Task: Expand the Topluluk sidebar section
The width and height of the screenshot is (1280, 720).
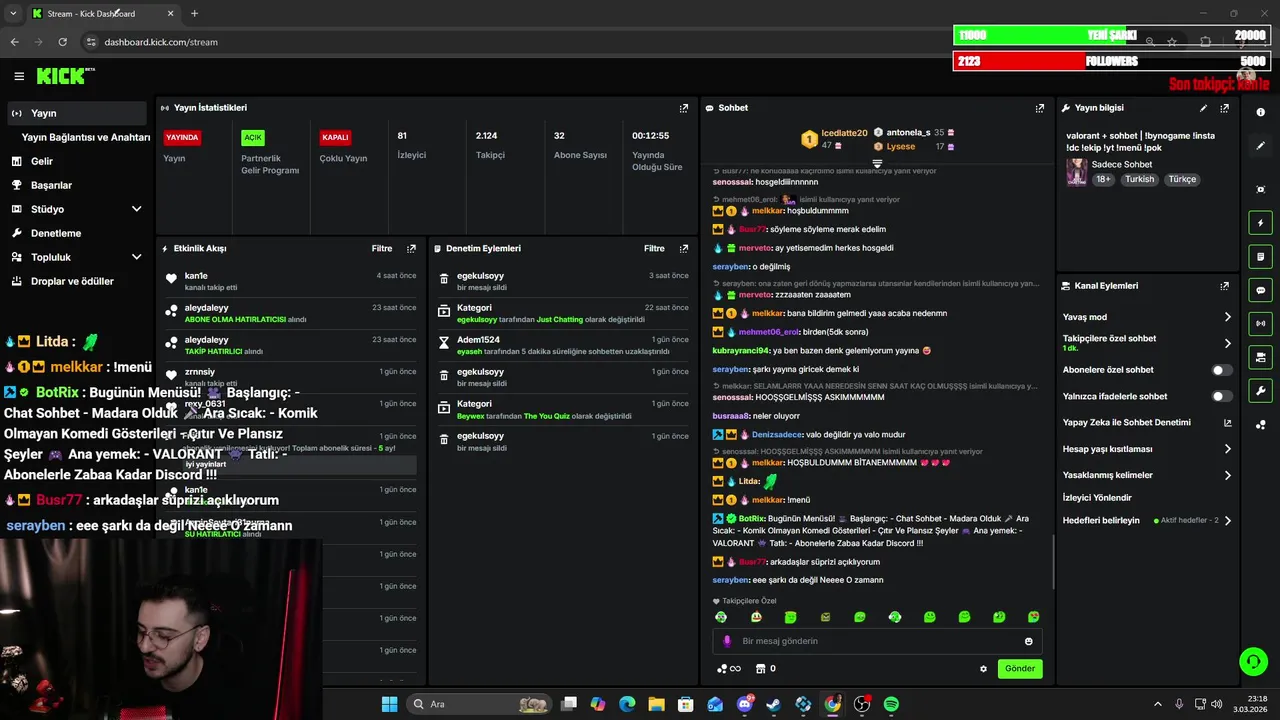Action: pos(136,257)
